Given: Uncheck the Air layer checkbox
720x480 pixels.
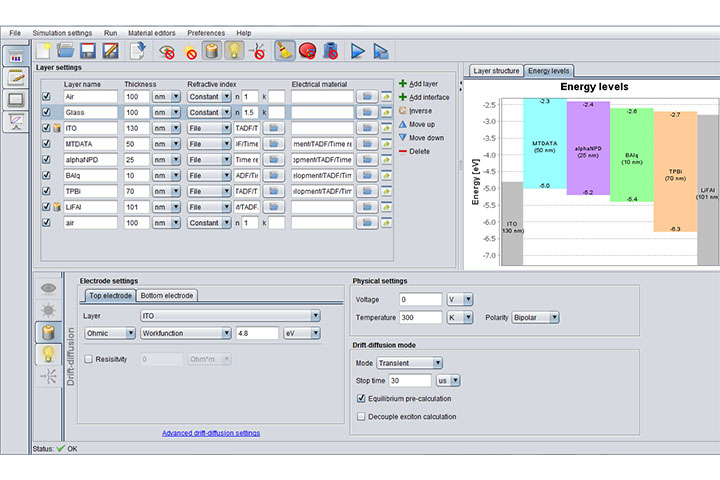Looking at the screenshot, I should tap(46, 96).
